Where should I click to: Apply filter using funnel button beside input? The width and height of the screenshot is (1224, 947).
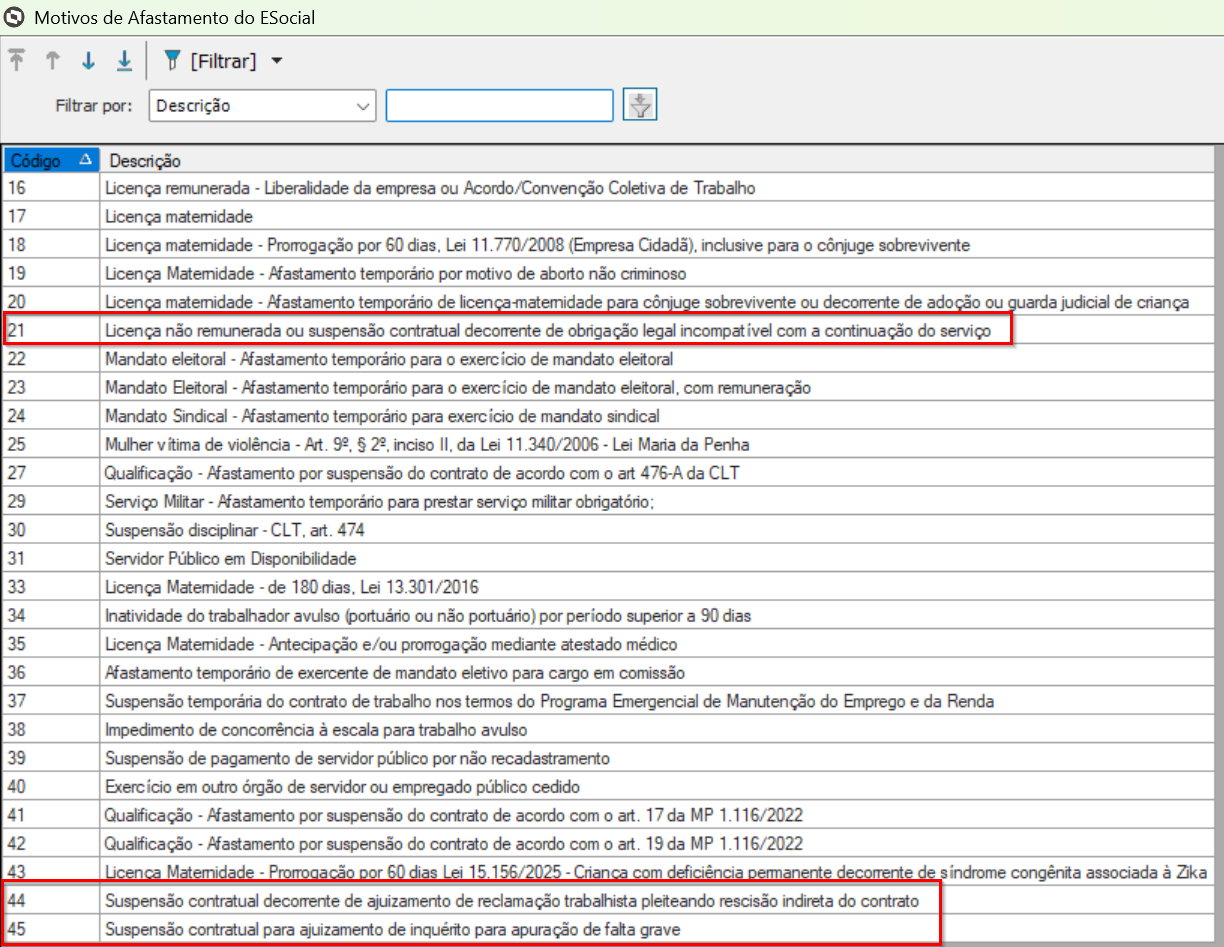[640, 105]
